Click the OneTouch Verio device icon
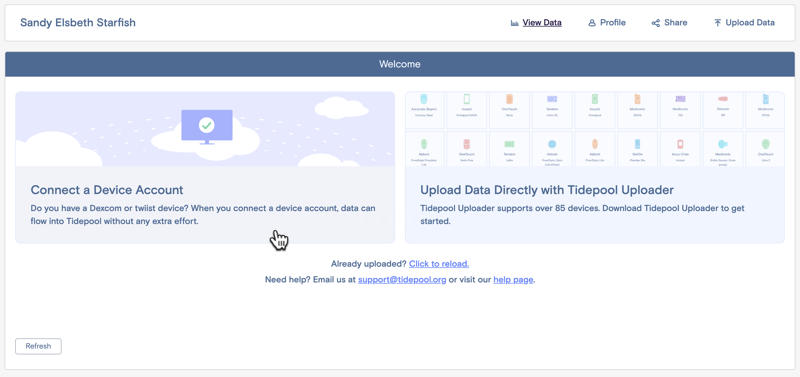The width and height of the screenshot is (800, 377). tap(510, 99)
